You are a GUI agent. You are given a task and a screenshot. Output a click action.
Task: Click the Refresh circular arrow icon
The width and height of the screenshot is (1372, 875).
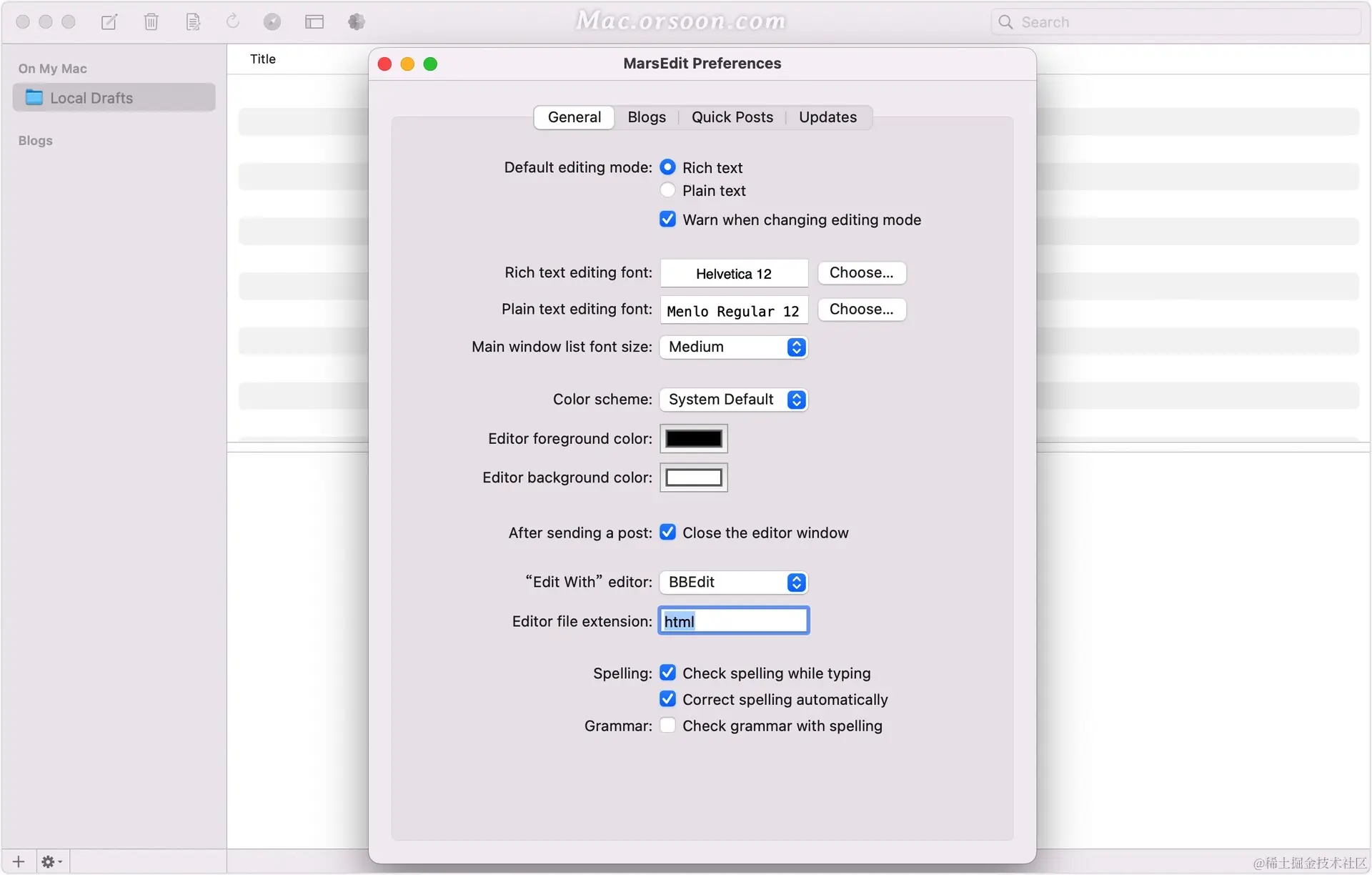232,22
